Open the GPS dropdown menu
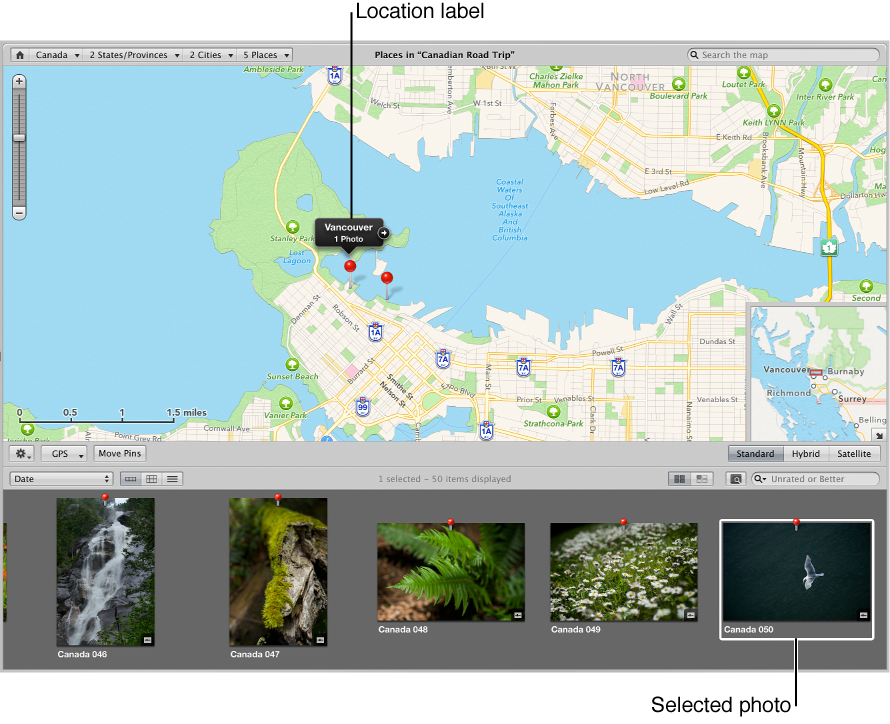 (63, 453)
